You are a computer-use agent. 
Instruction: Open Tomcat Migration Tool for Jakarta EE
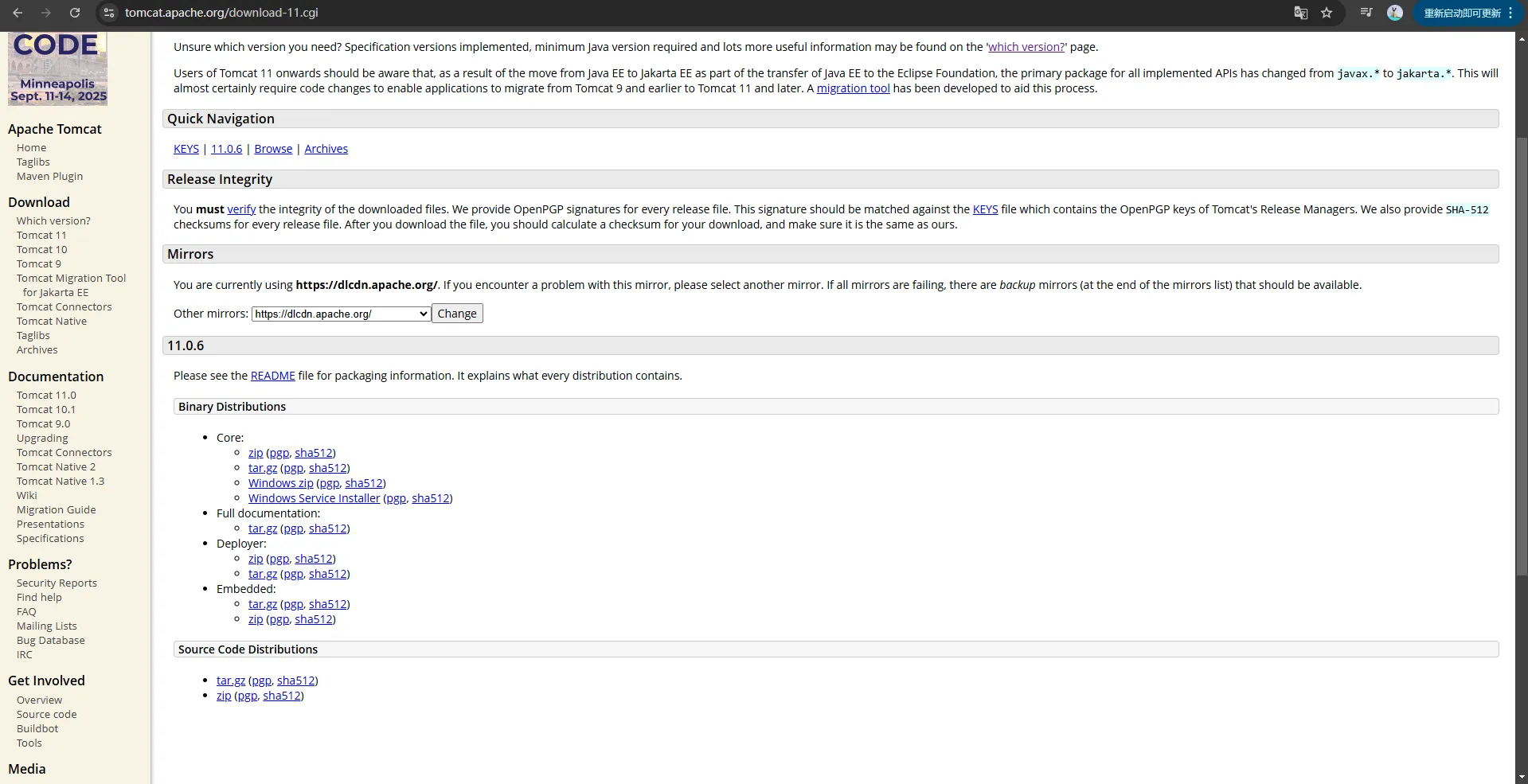[71, 286]
